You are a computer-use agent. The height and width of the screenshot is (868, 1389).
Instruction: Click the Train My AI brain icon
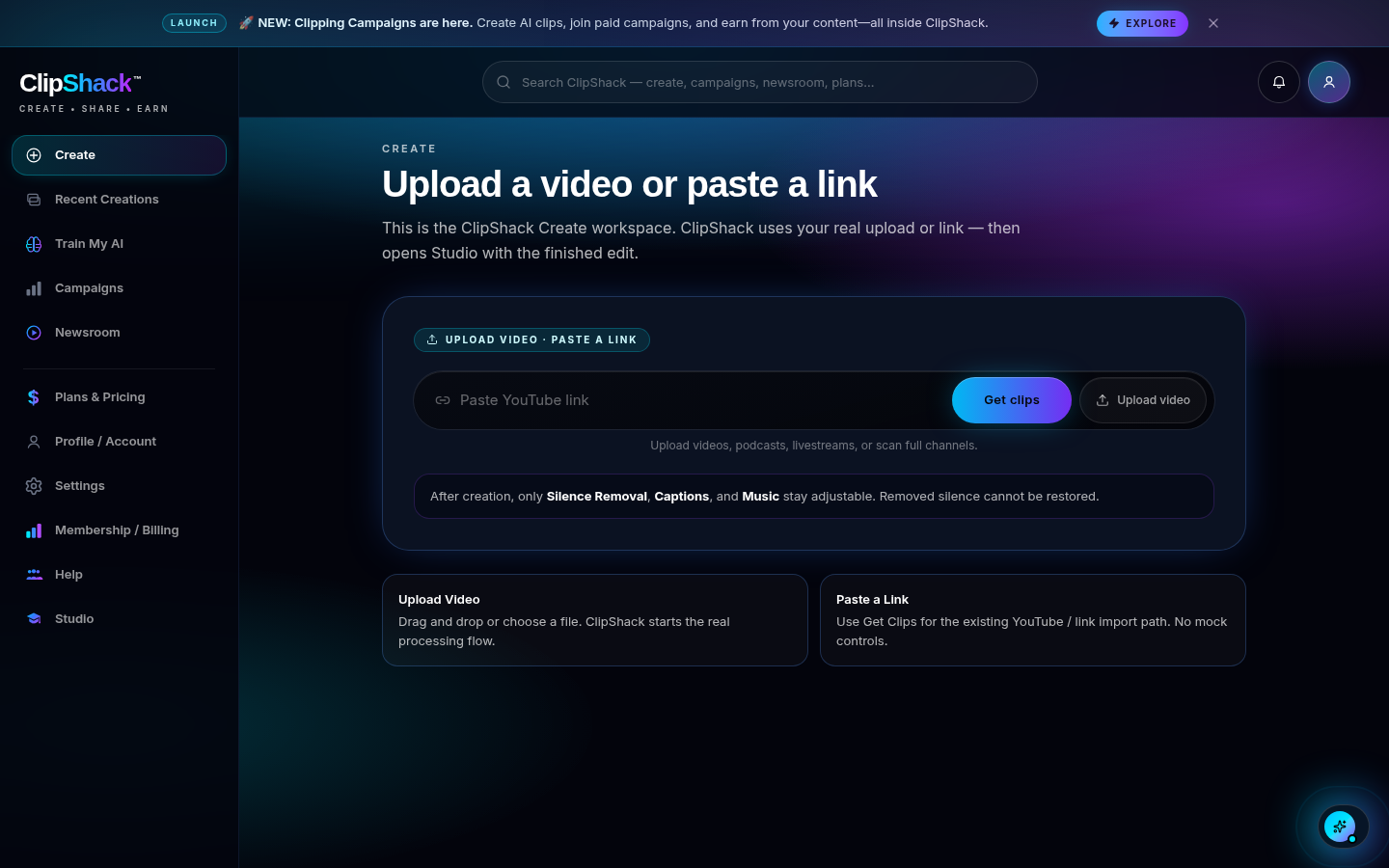tap(34, 244)
